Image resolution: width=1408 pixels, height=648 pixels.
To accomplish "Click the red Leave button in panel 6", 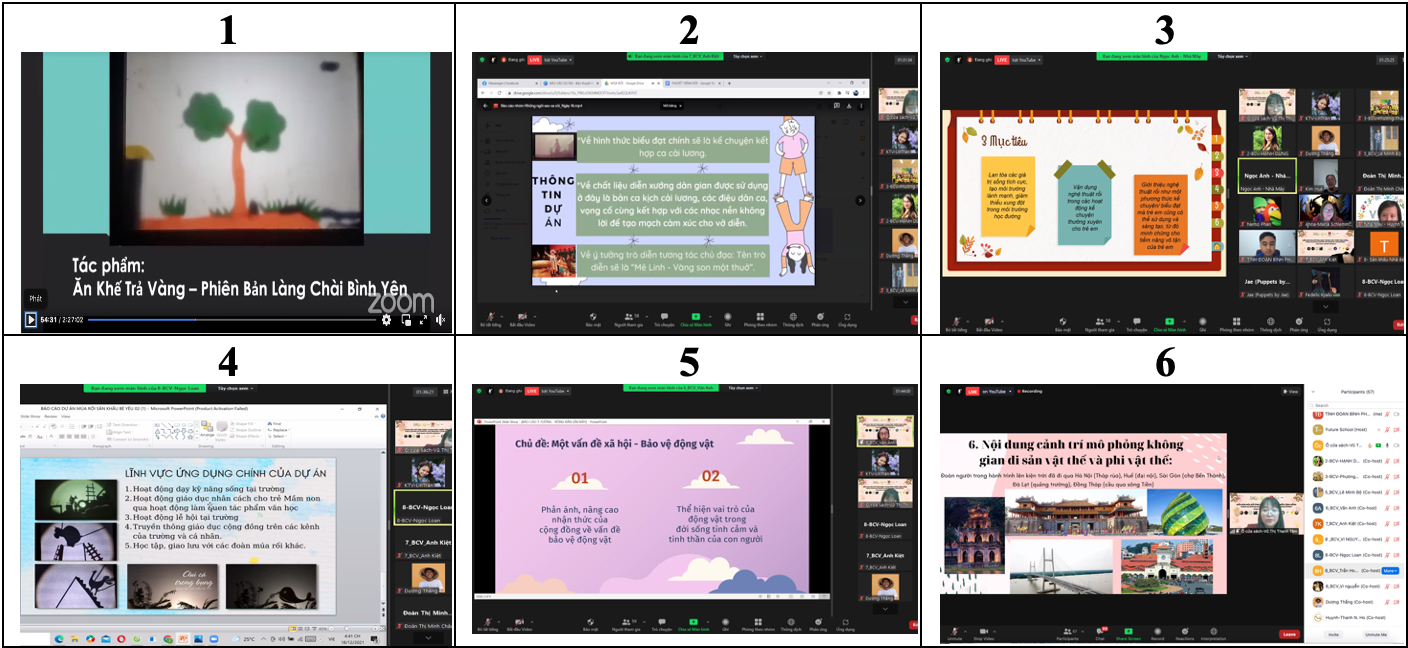I will [1288, 634].
